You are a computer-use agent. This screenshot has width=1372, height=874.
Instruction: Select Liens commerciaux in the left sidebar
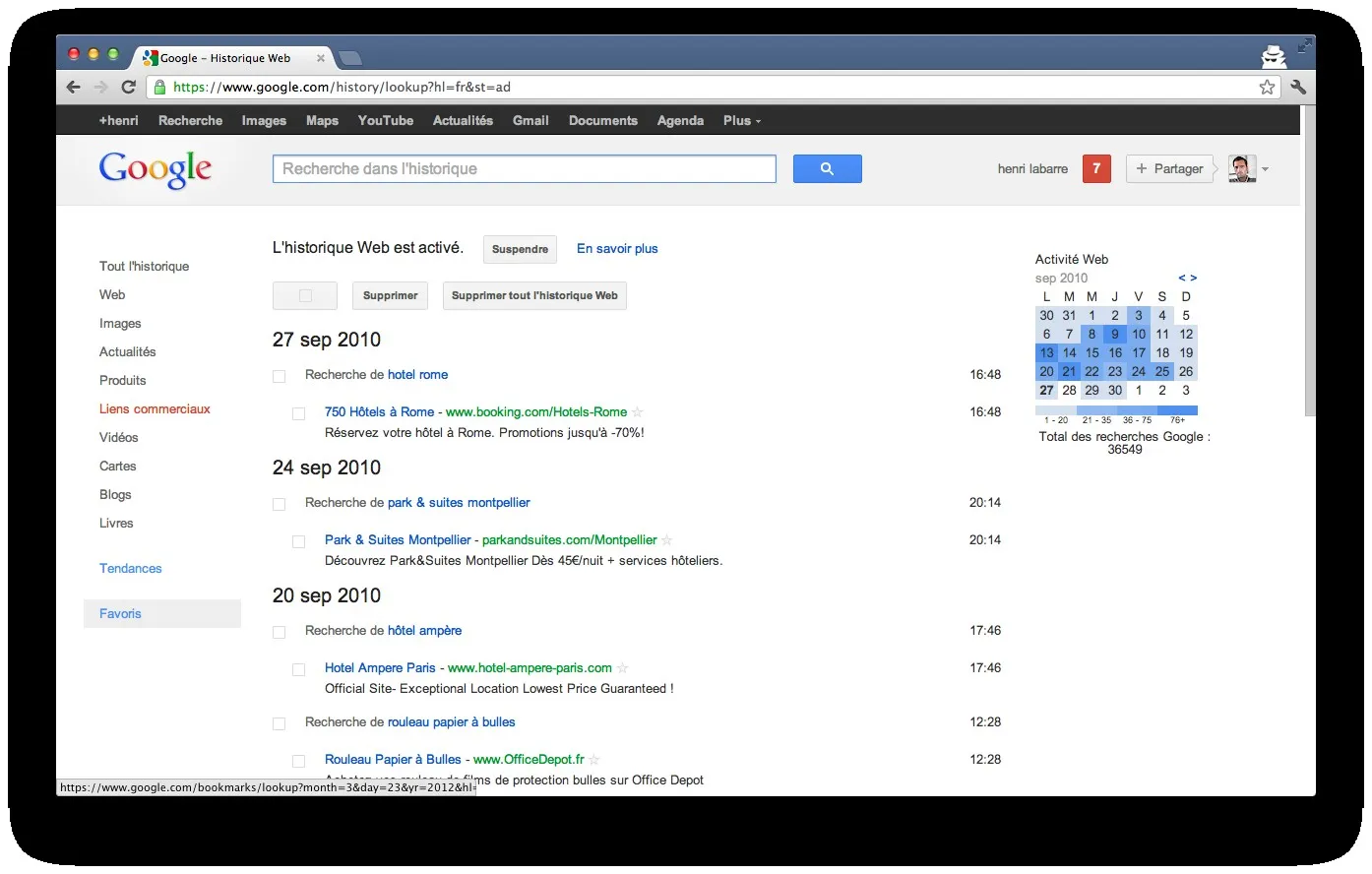tap(155, 408)
